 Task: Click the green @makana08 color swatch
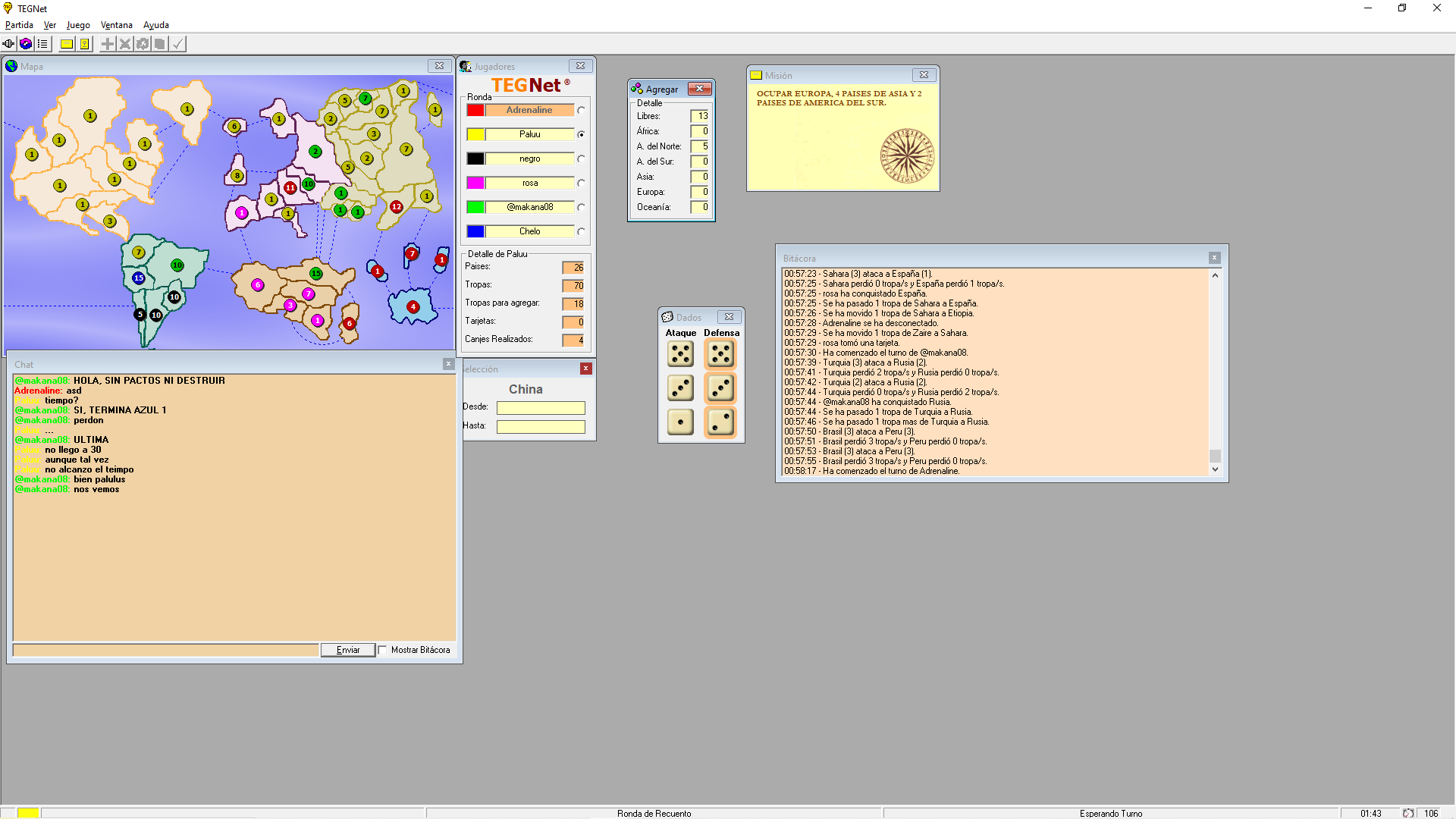(475, 207)
